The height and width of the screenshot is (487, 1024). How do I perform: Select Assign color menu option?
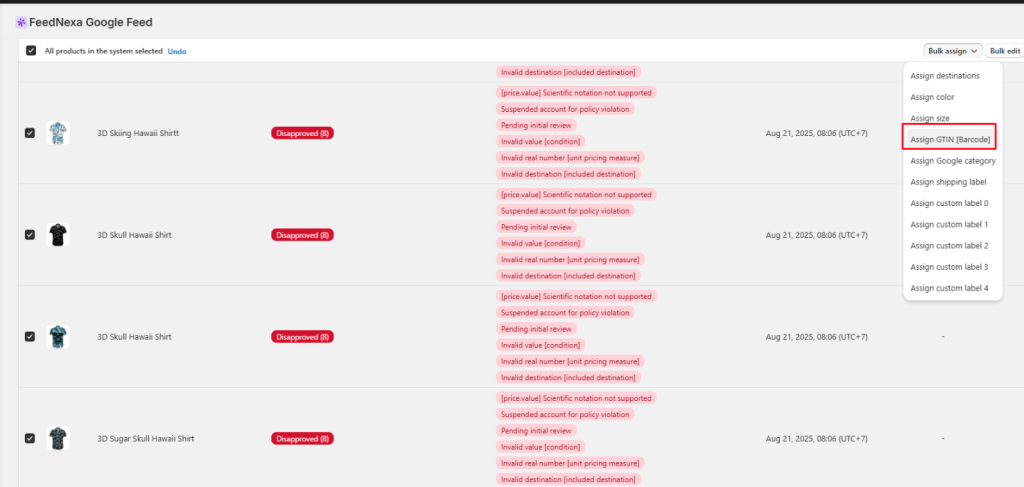point(932,97)
